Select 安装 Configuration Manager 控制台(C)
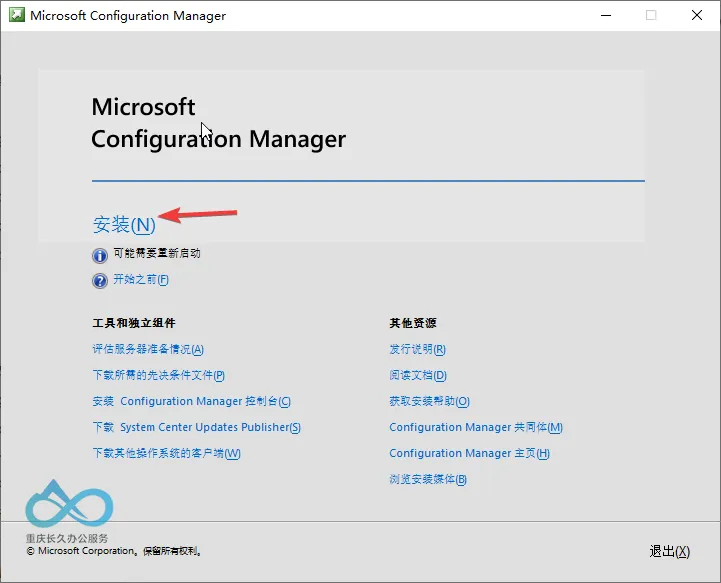 coord(192,401)
